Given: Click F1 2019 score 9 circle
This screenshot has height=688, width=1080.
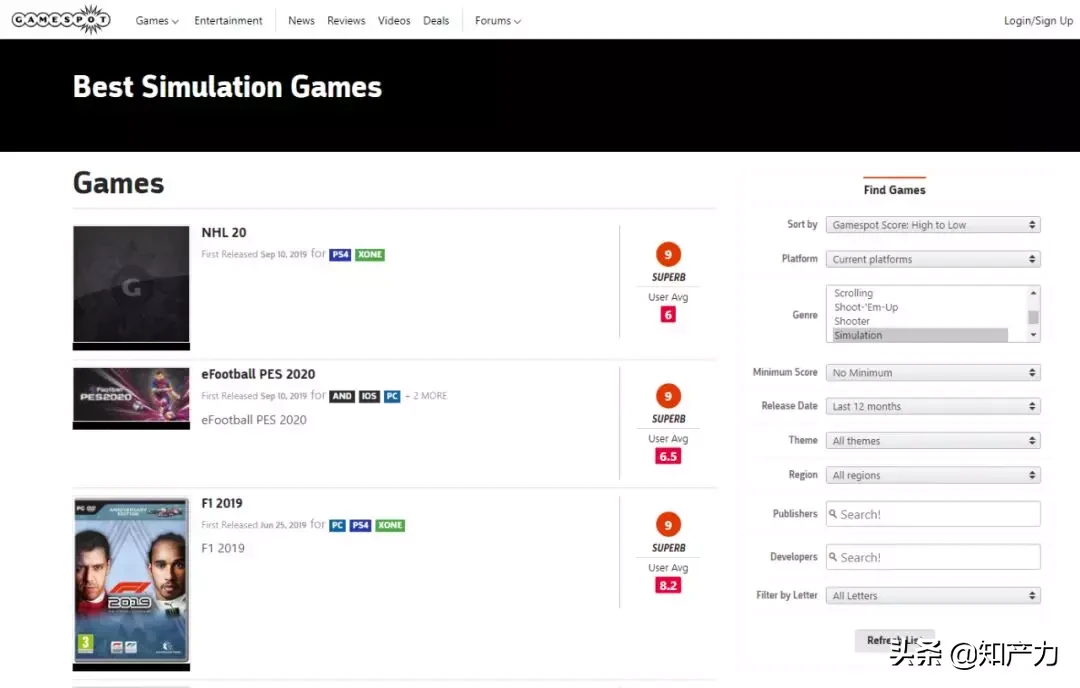Looking at the screenshot, I should [668, 525].
